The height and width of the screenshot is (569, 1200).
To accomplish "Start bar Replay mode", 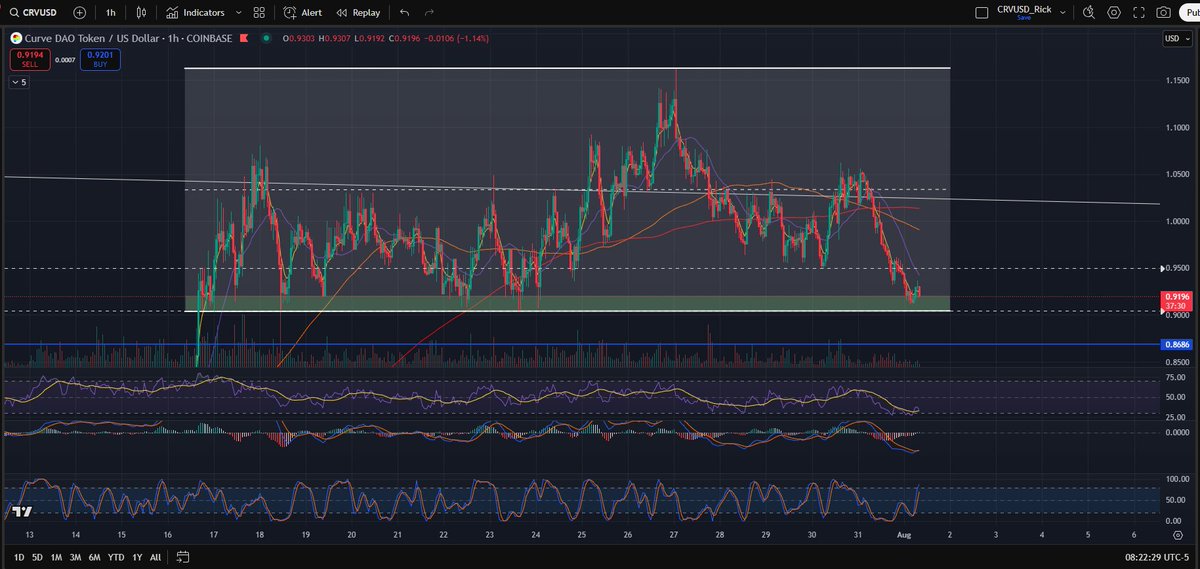I will tap(358, 12).
